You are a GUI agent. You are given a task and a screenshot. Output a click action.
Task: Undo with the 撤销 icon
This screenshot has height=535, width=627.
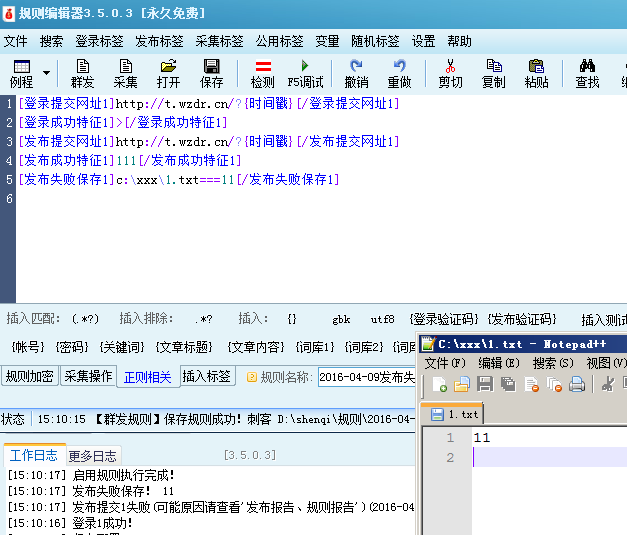[x=356, y=74]
